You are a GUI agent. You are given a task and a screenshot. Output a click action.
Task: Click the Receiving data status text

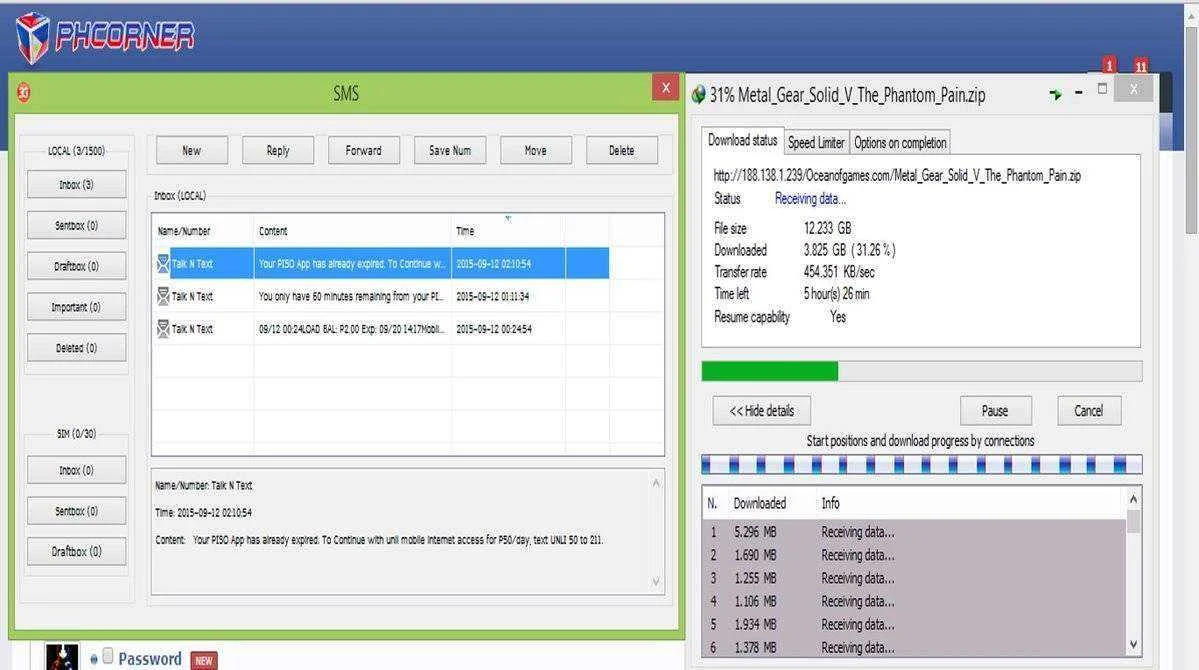(x=810, y=199)
